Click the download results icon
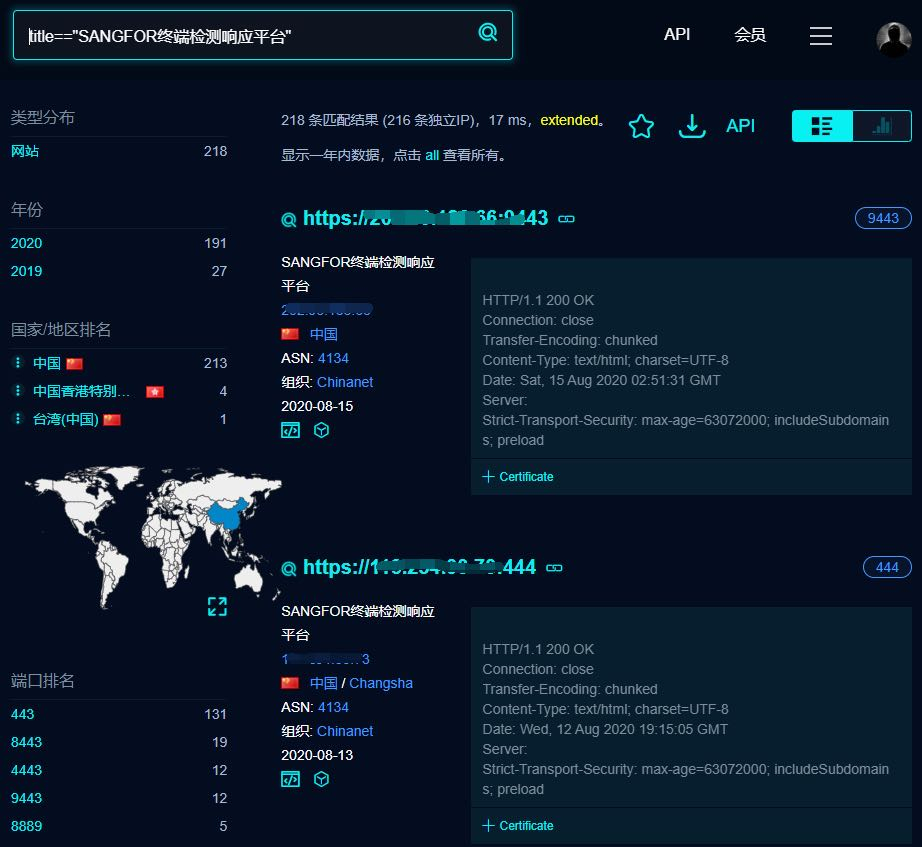Viewport: 922px width, 847px height. click(692, 126)
